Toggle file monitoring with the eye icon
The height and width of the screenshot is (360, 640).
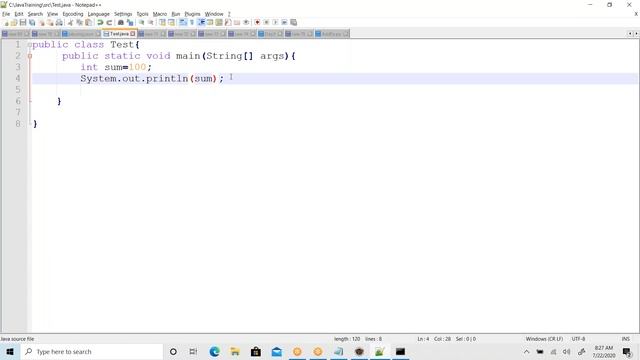(246, 22)
